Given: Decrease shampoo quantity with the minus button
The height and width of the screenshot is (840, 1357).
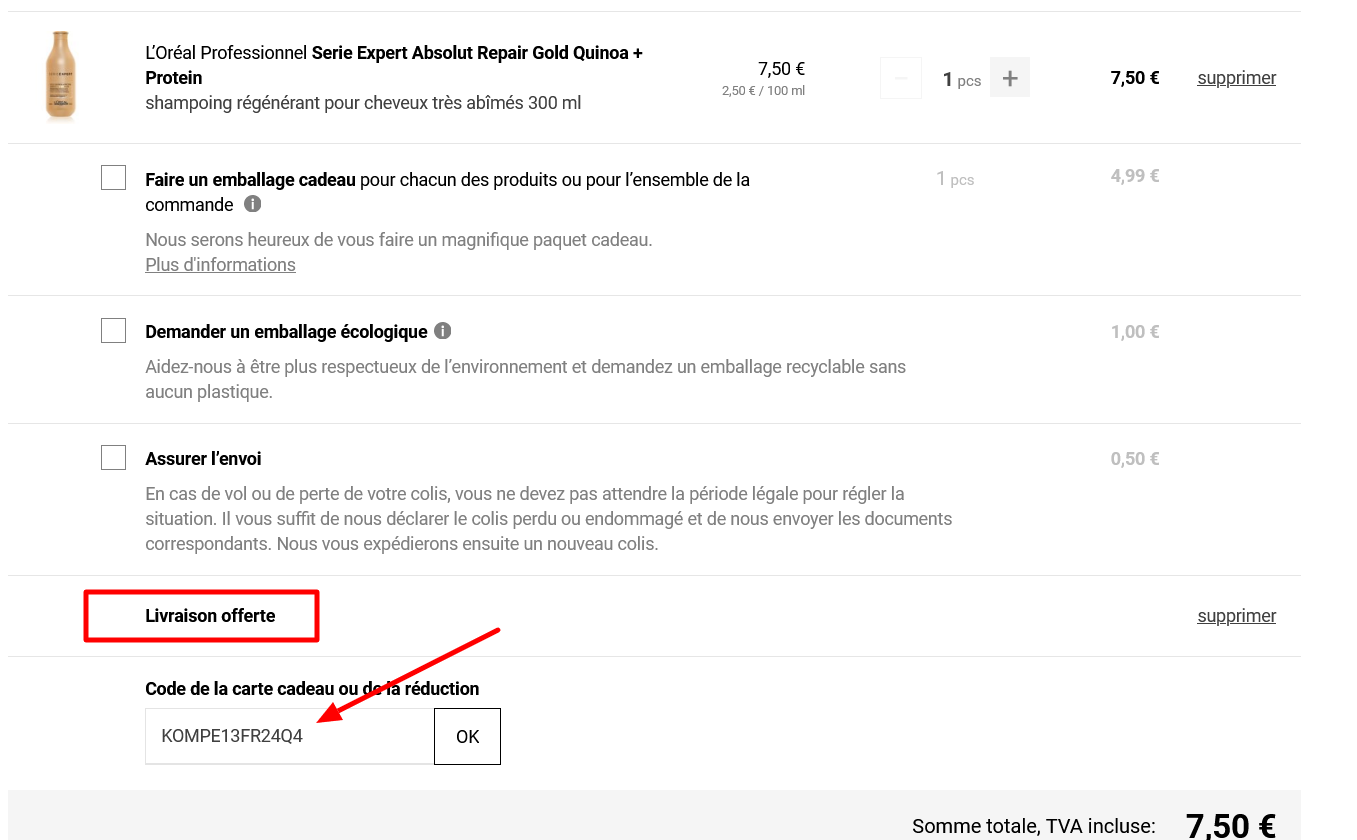Looking at the screenshot, I should tap(901, 78).
